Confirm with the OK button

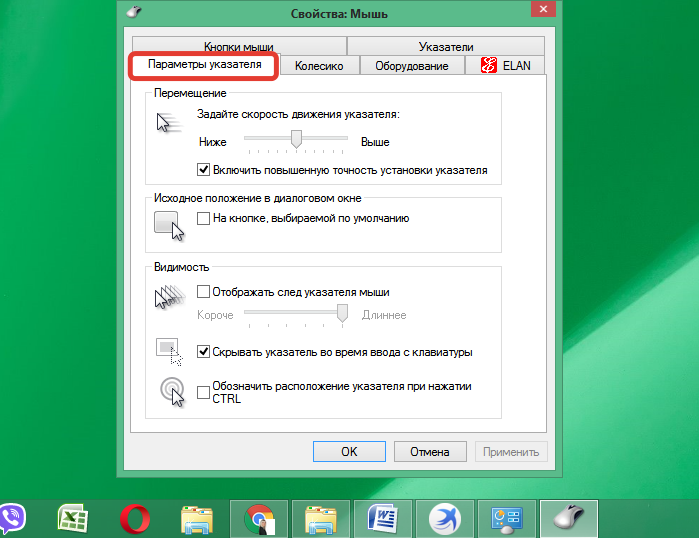pyautogui.click(x=349, y=452)
